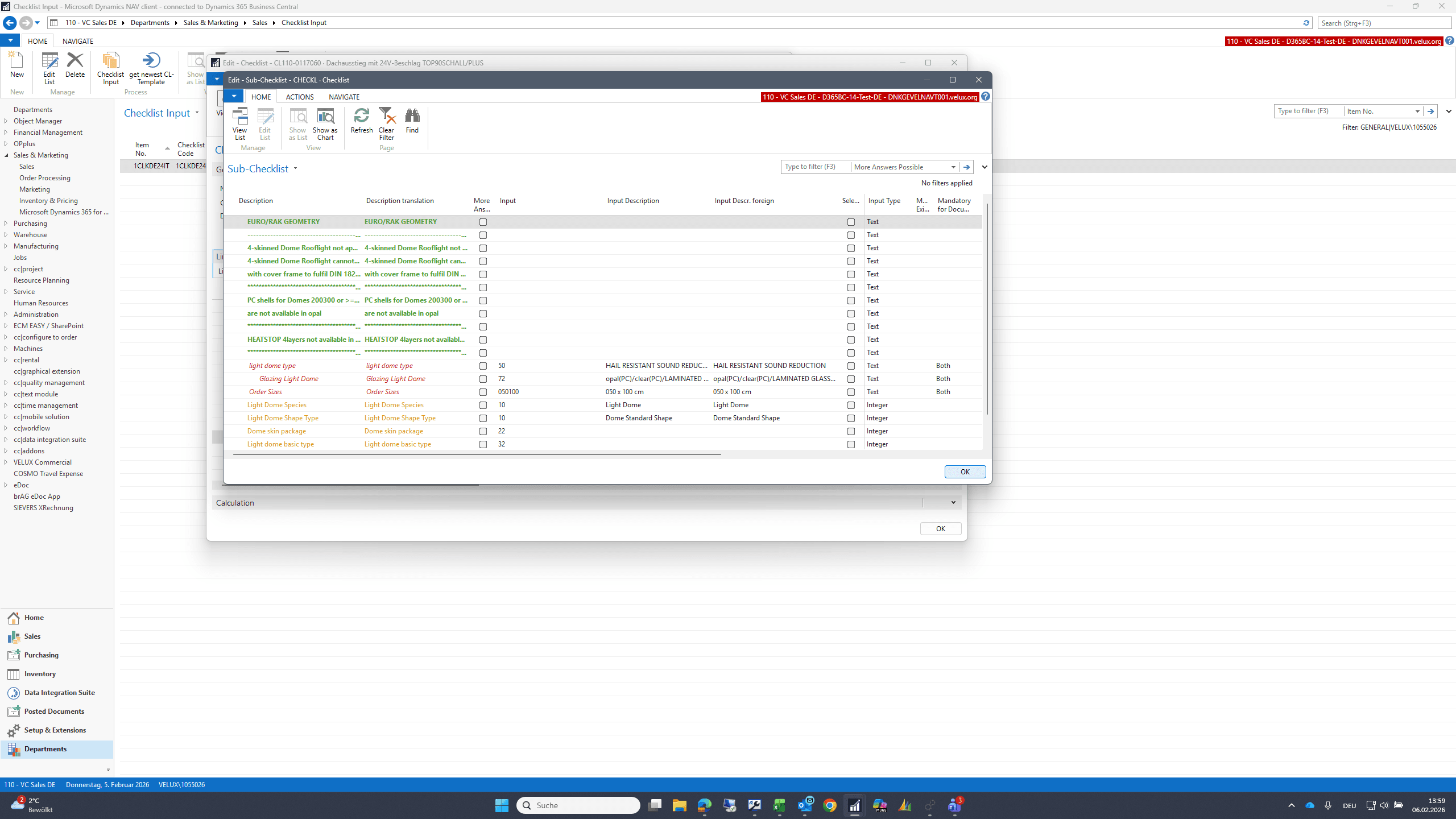1456x819 pixels.
Task: Click Sales & Marketing breadcrumb link
Action: pyautogui.click(x=210, y=23)
